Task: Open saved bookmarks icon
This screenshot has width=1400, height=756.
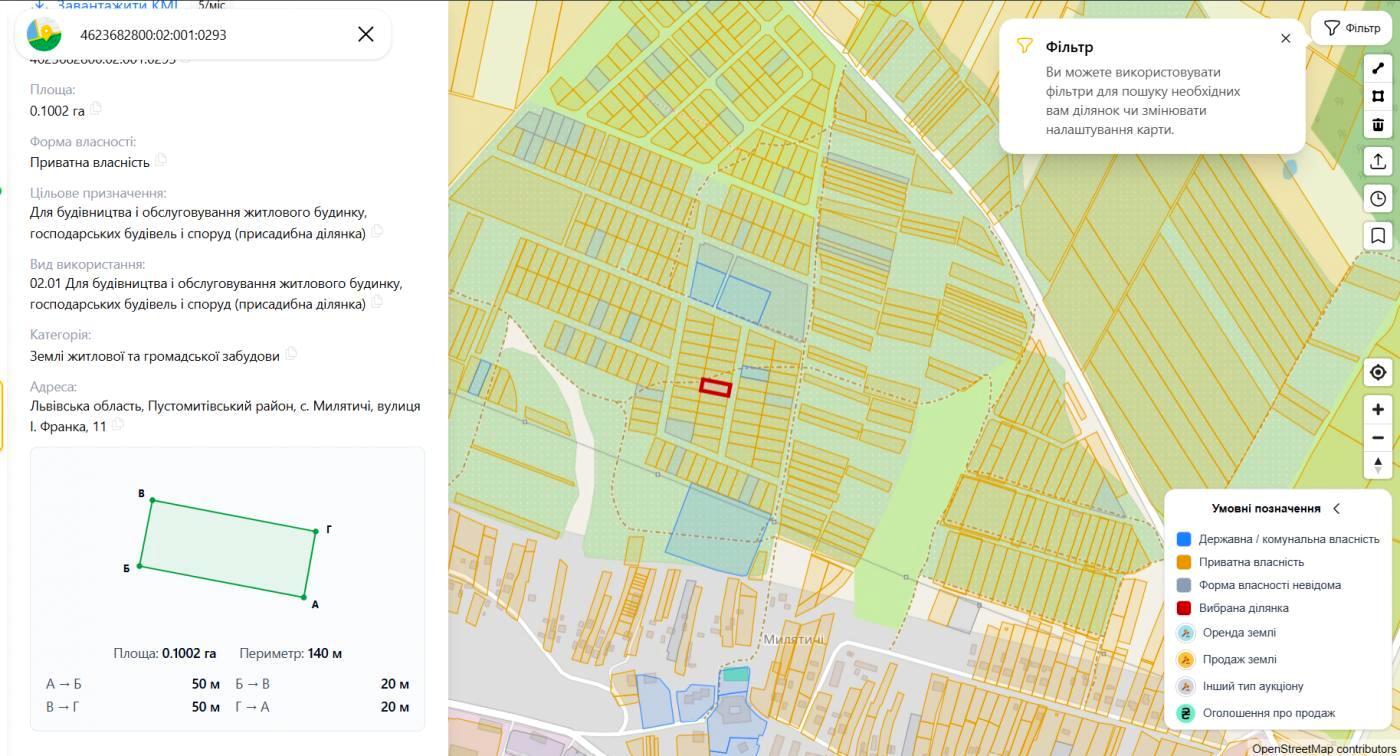Action: click(x=1378, y=236)
